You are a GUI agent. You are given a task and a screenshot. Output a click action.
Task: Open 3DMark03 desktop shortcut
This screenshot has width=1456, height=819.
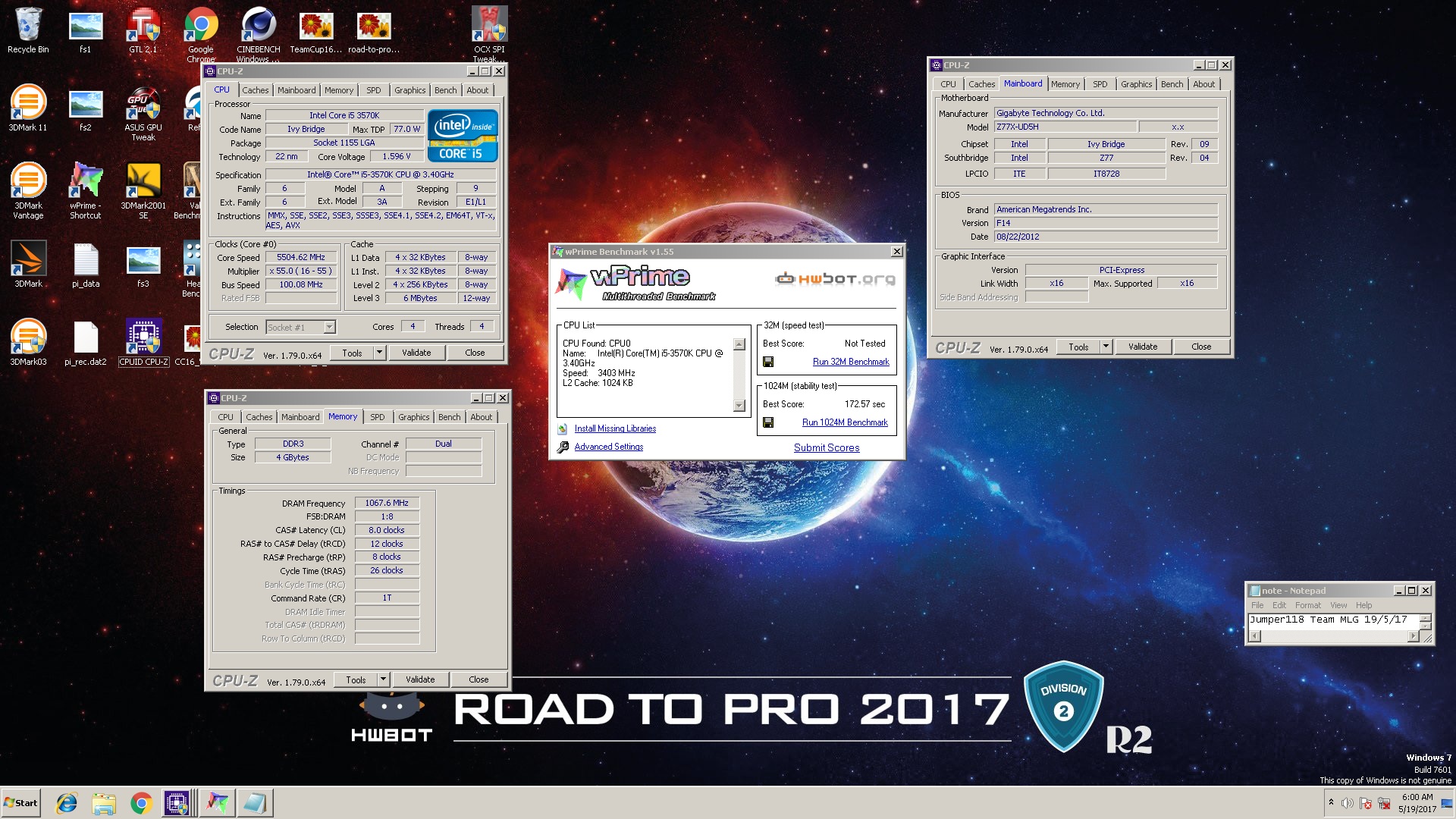click(28, 342)
